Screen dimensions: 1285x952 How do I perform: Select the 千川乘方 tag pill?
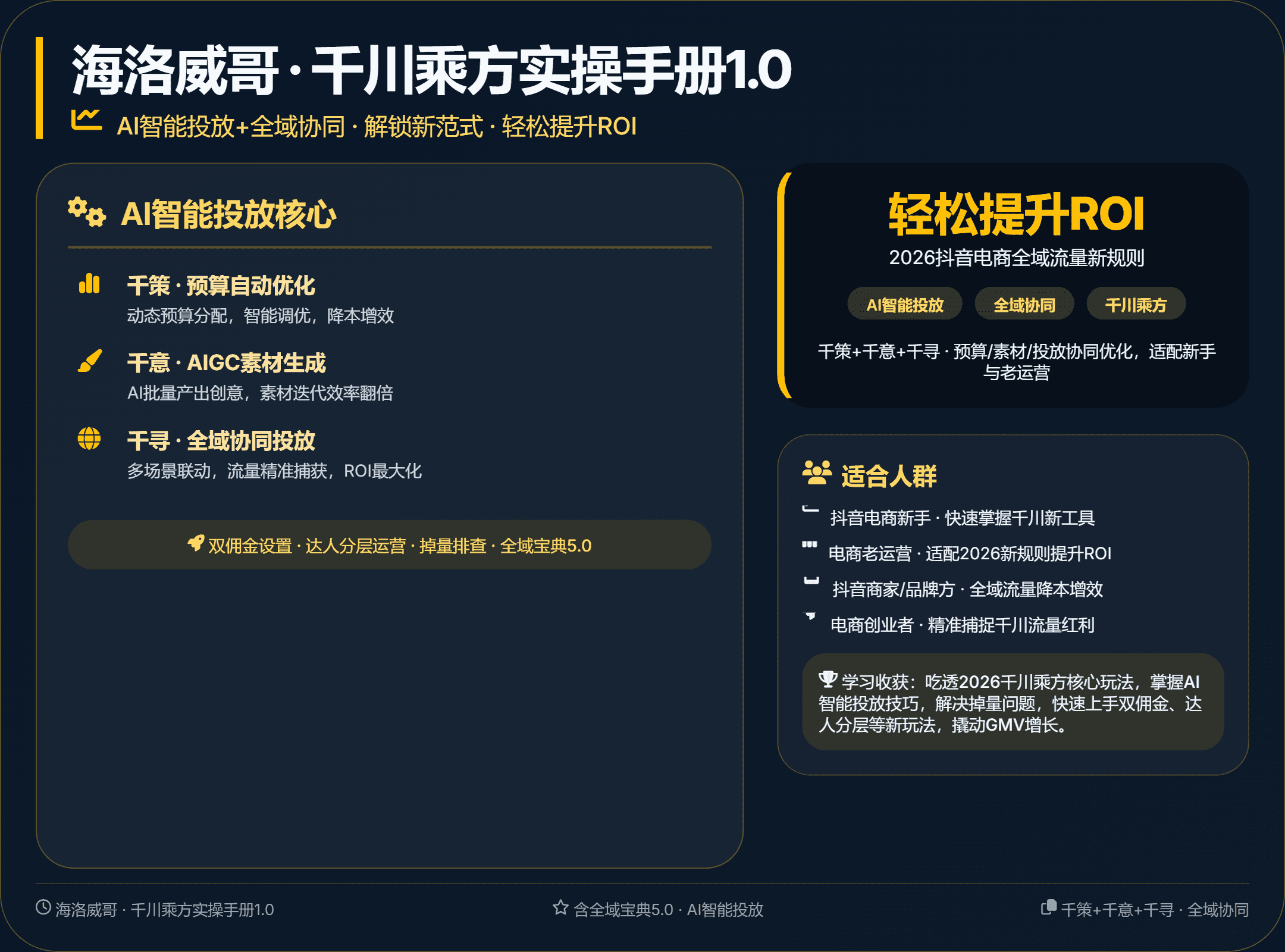[1136, 305]
